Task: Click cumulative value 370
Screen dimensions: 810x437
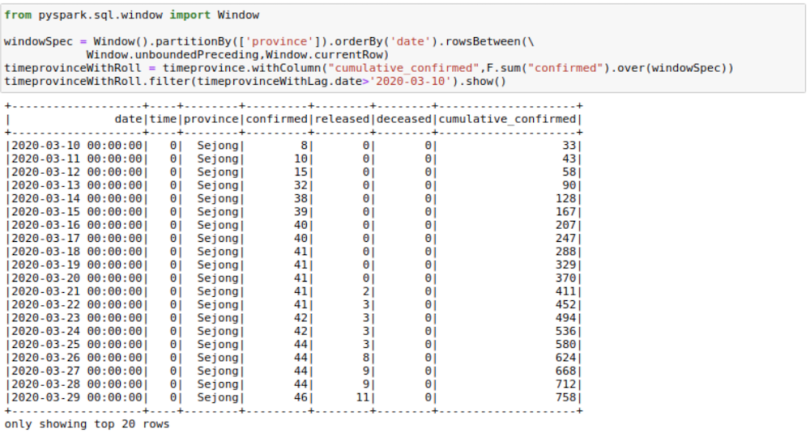Action: [566, 278]
